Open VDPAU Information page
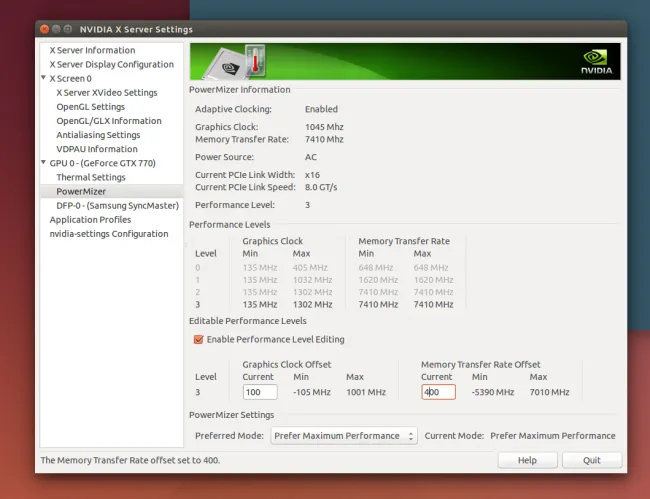Viewport: 650px width, 499px height. coord(97,149)
